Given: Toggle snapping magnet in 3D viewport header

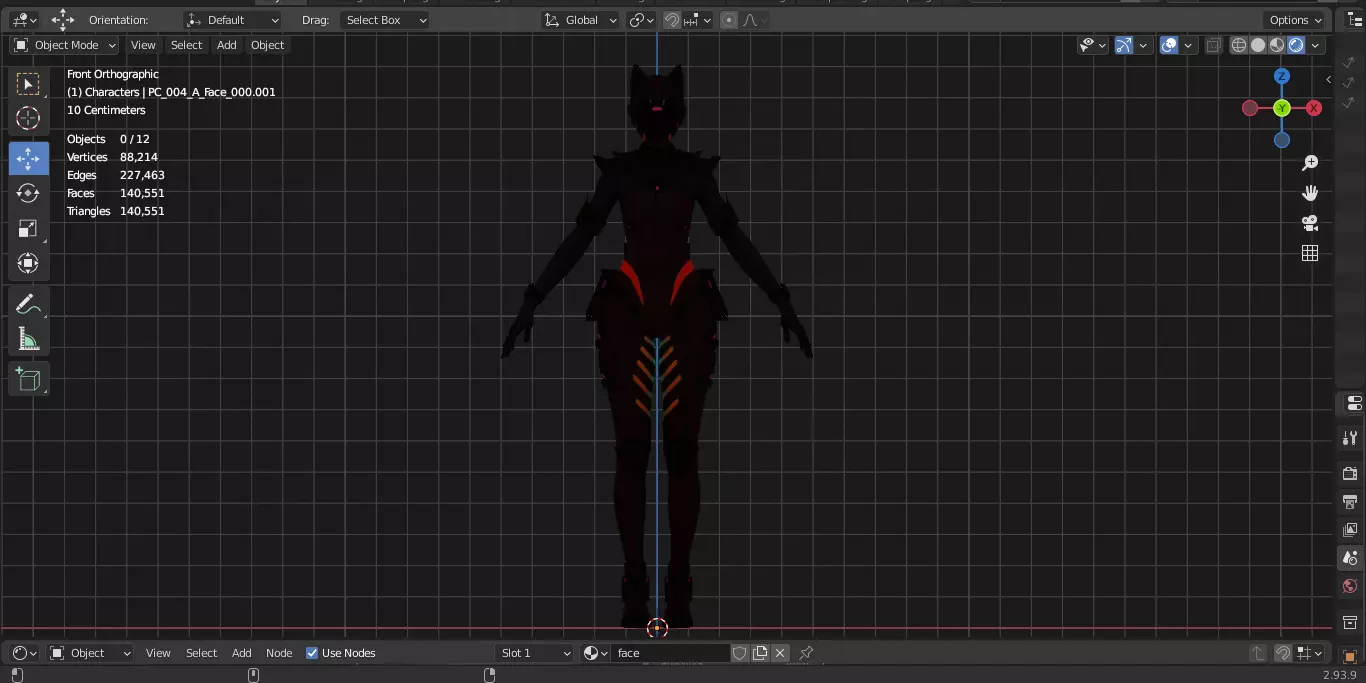Looking at the screenshot, I should pyautogui.click(x=672, y=20).
